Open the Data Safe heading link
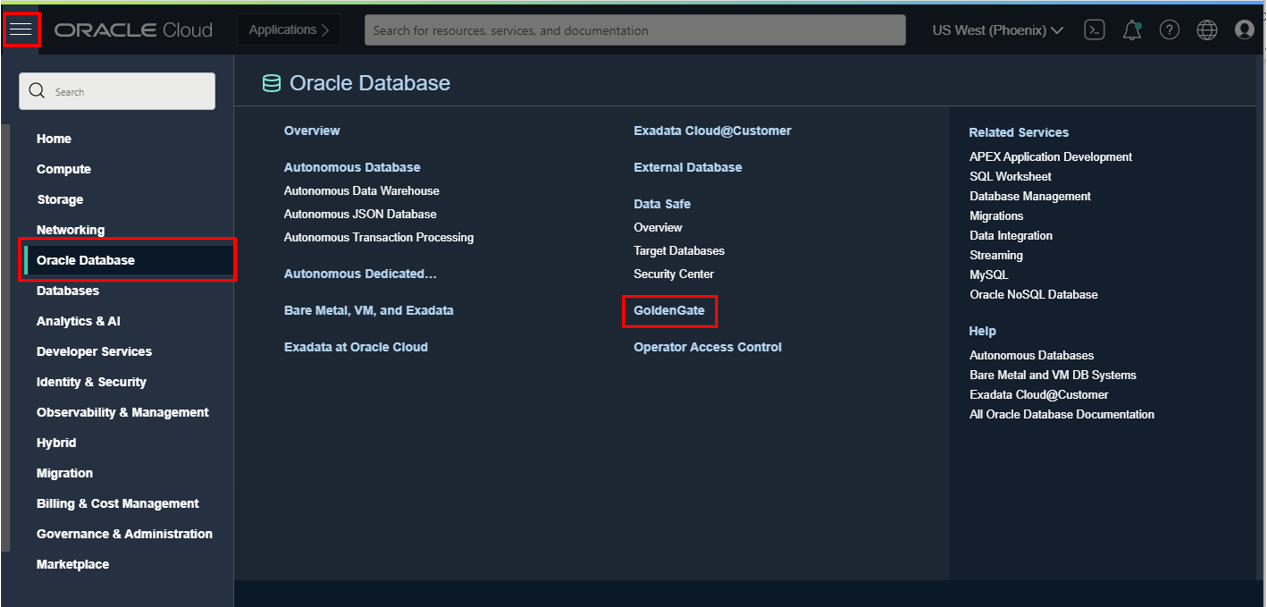This screenshot has height=607, width=1267. click(x=662, y=204)
